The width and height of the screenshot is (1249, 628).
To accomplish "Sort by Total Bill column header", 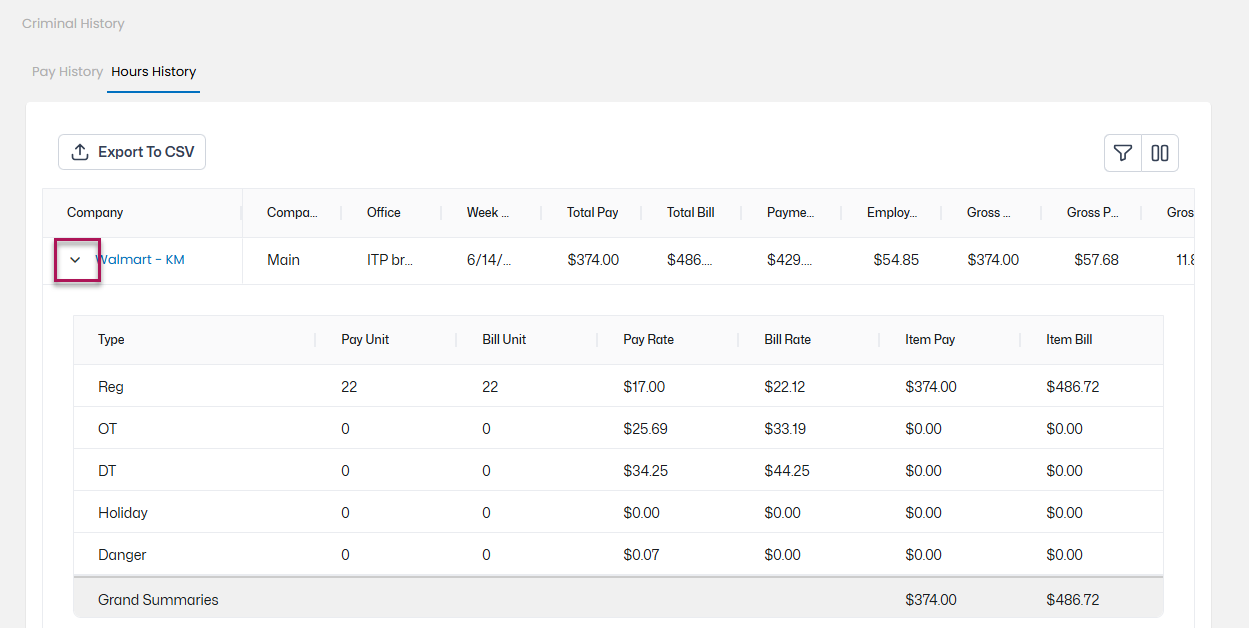I will (x=691, y=213).
